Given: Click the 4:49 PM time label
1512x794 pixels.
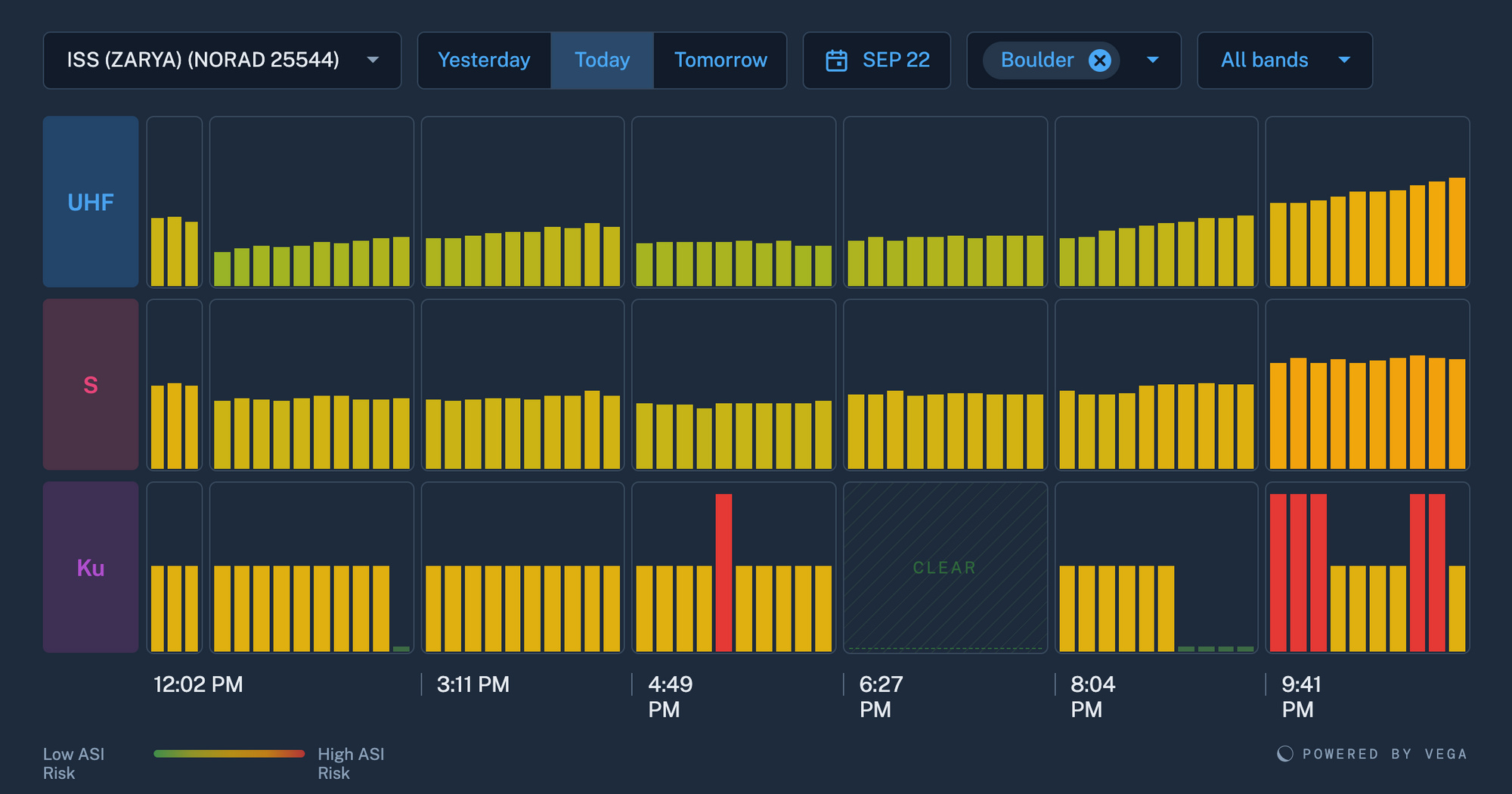Looking at the screenshot, I should pos(671,696).
